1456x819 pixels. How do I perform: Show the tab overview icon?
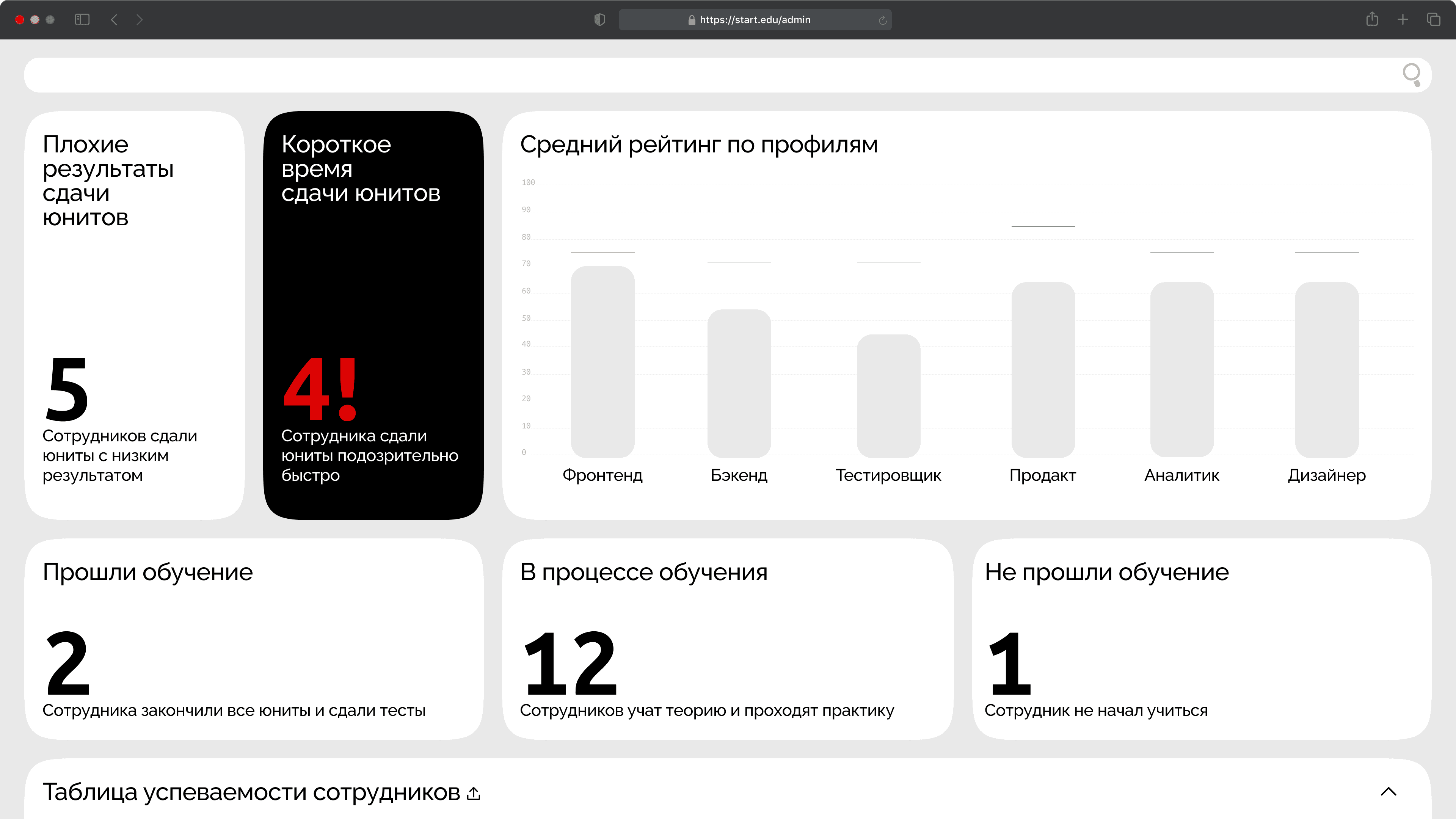tap(1433, 20)
